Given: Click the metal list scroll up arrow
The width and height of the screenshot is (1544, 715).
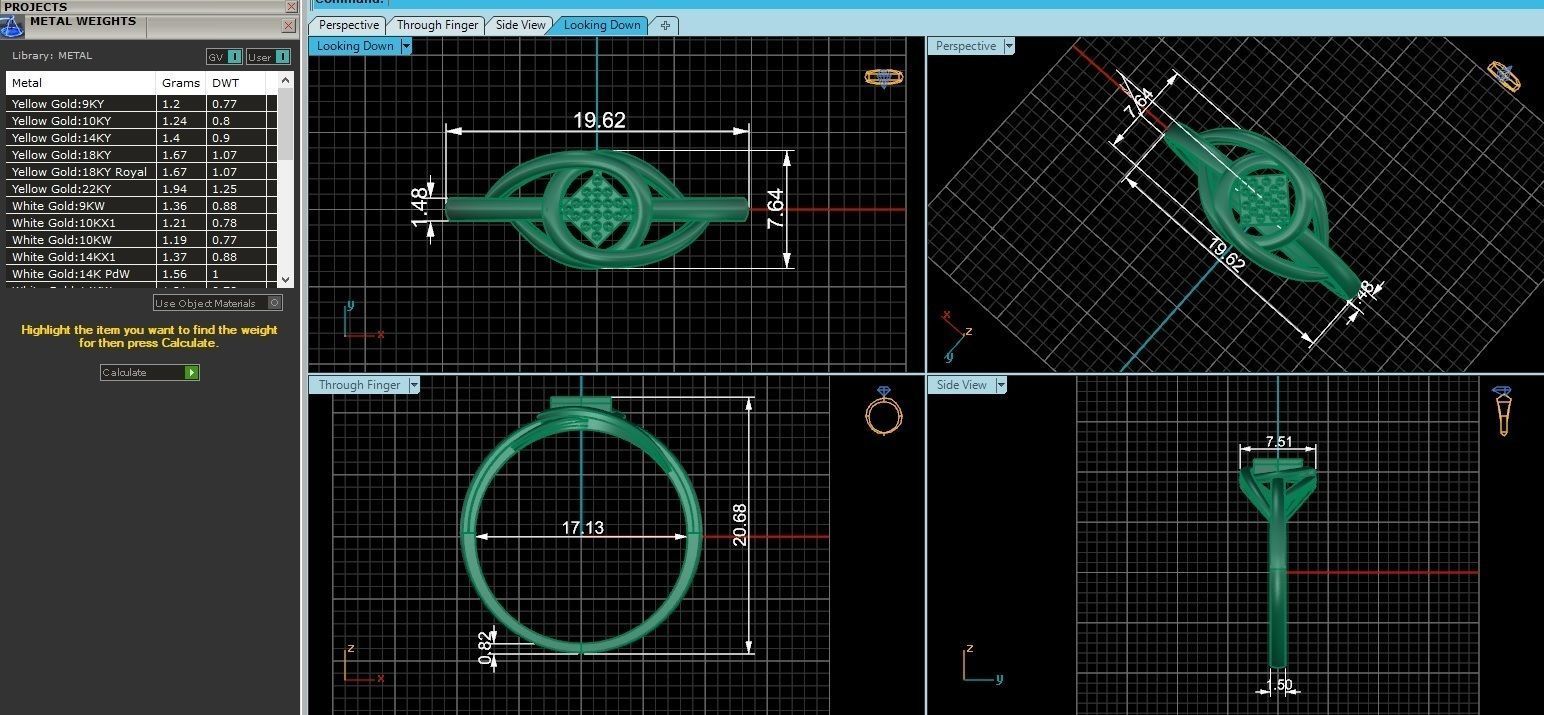Looking at the screenshot, I should click(286, 80).
